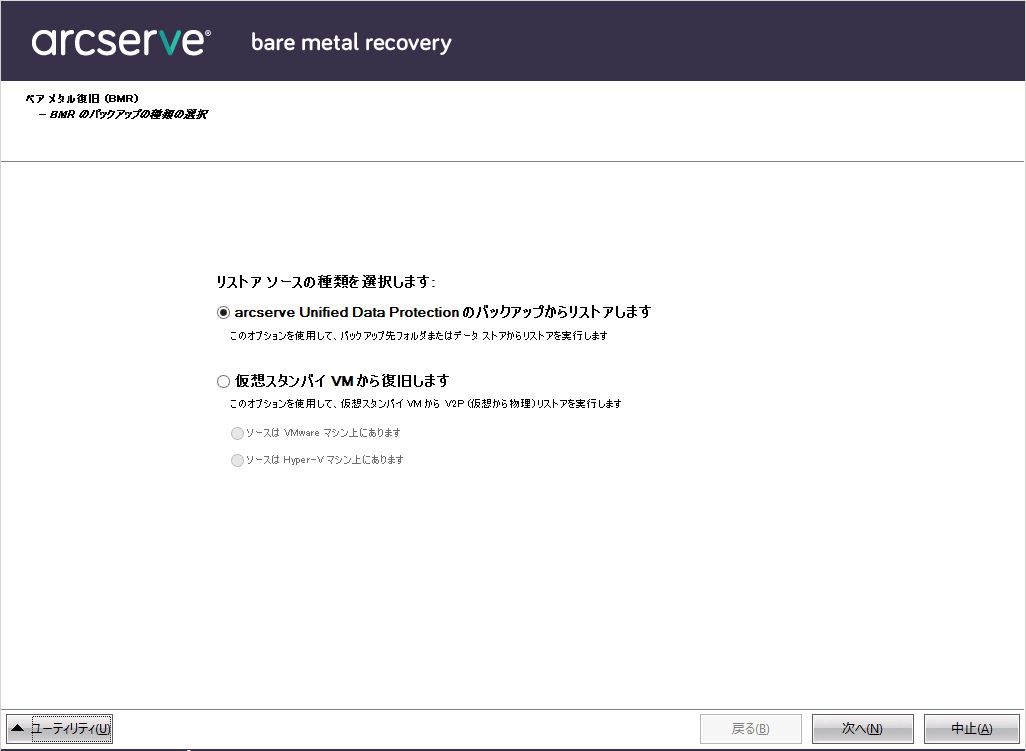Image resolution: width=1026 pixels, height=751 pixels.
Task: Go back with the 戻る(B) button
Action: pyautogui.click(x=751, y=728)
